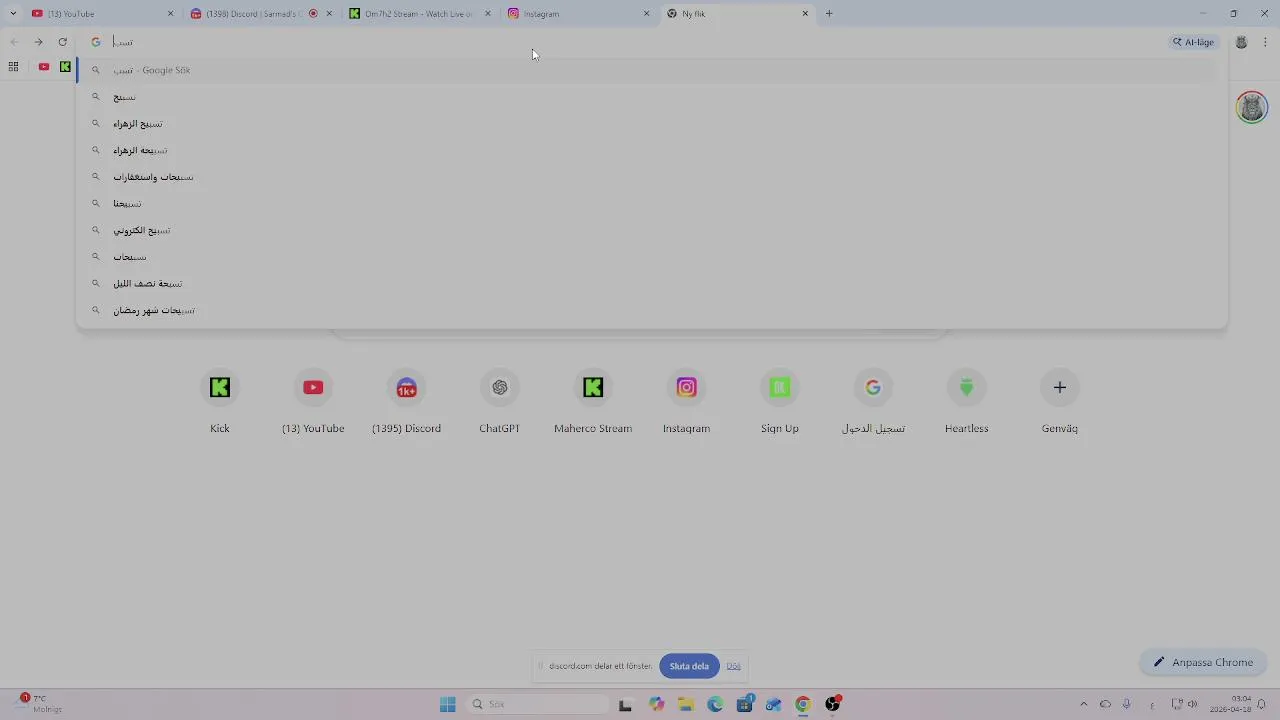Click the Sluta dela button
Viewport: 1280px width, 720px height.
coord(689,666)
